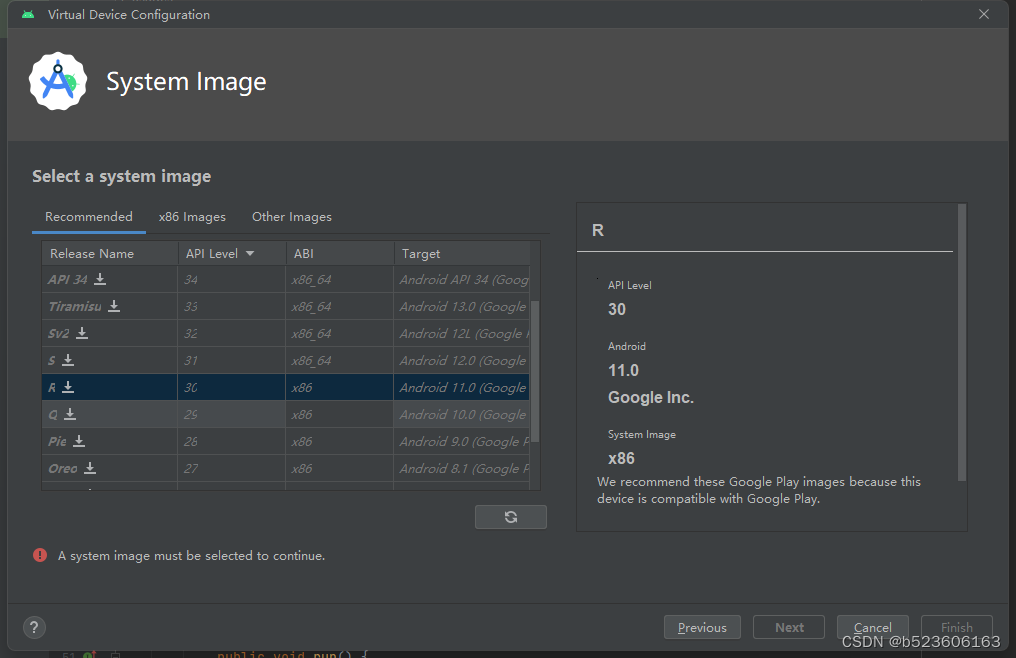
Task: Click the Previous button
Action: point(702,628)
